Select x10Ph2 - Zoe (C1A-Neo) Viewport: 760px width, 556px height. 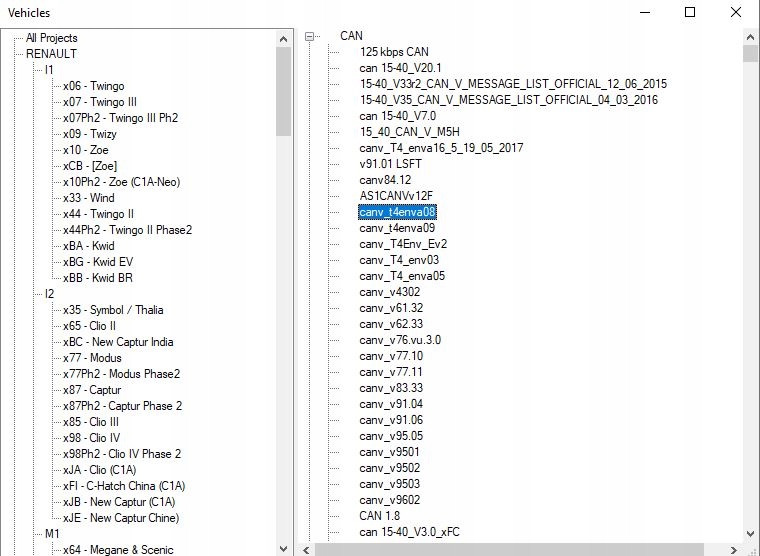coord(122,182)
